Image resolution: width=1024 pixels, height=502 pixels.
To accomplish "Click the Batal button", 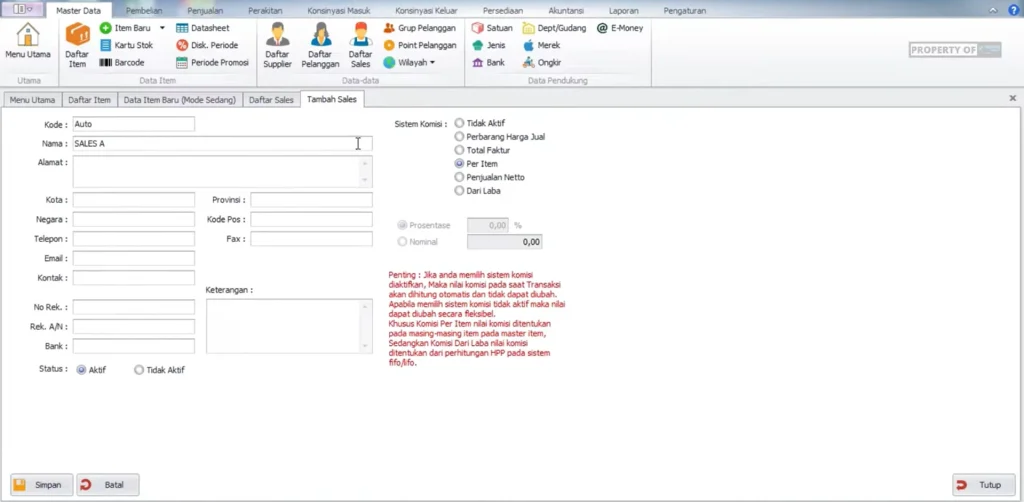I will 107,485.
